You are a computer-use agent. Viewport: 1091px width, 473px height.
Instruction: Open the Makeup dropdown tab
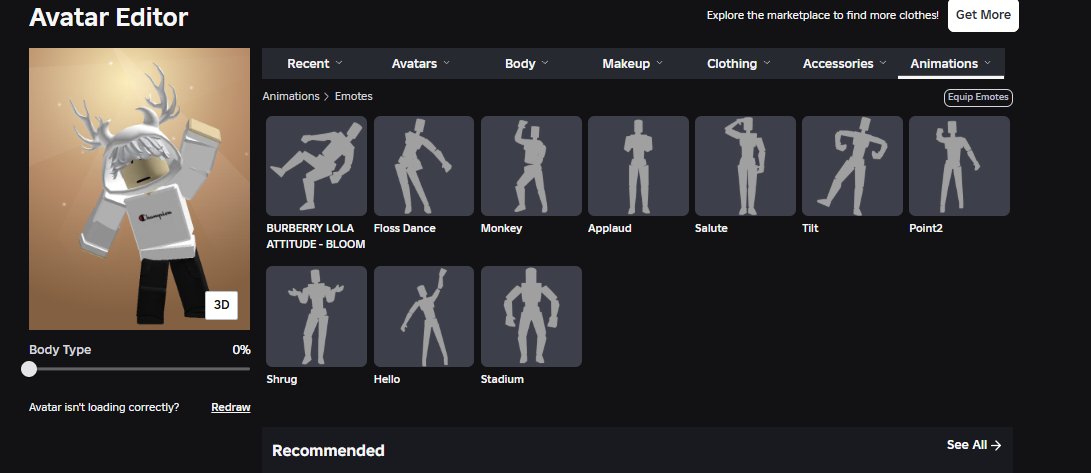632,63
